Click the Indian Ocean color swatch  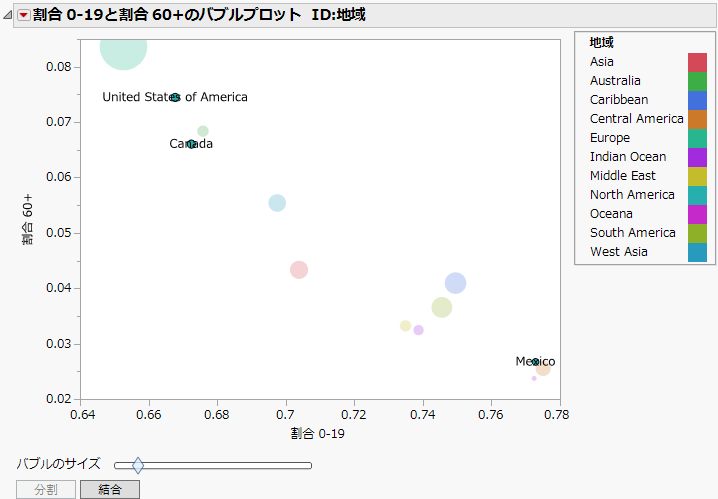pyautogui.click(x=697, y=157)
